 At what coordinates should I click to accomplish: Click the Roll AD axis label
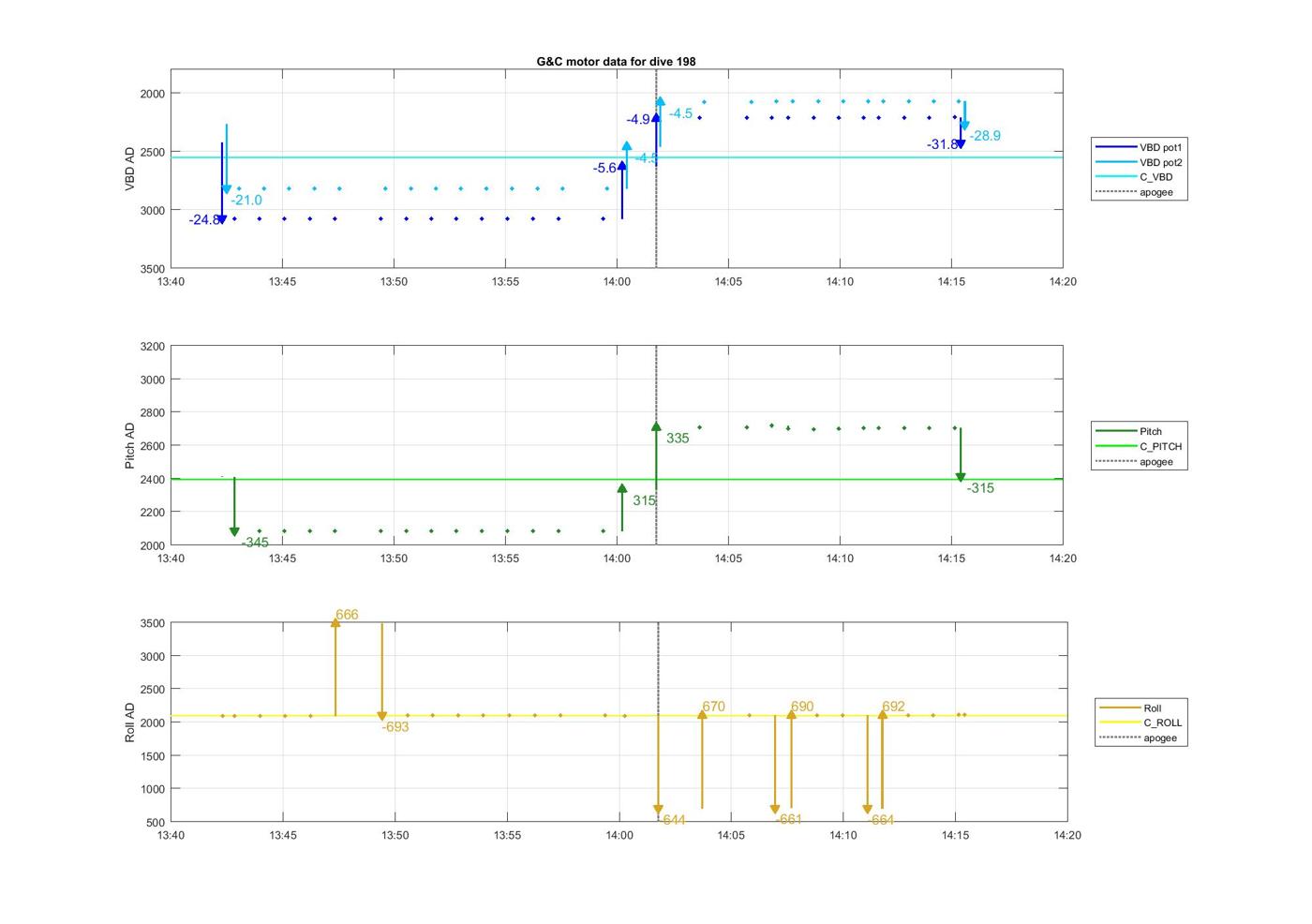pos(130,723)
